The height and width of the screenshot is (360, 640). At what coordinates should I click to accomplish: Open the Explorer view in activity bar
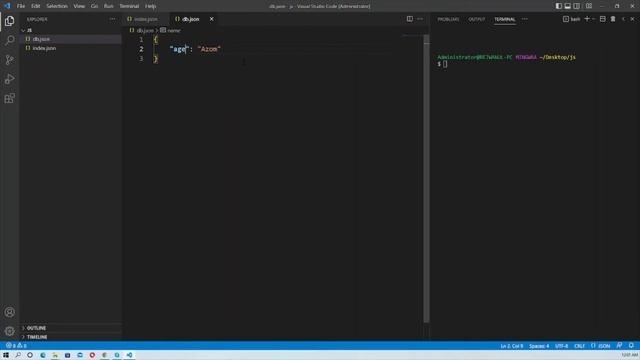click(x=9, y=21)
